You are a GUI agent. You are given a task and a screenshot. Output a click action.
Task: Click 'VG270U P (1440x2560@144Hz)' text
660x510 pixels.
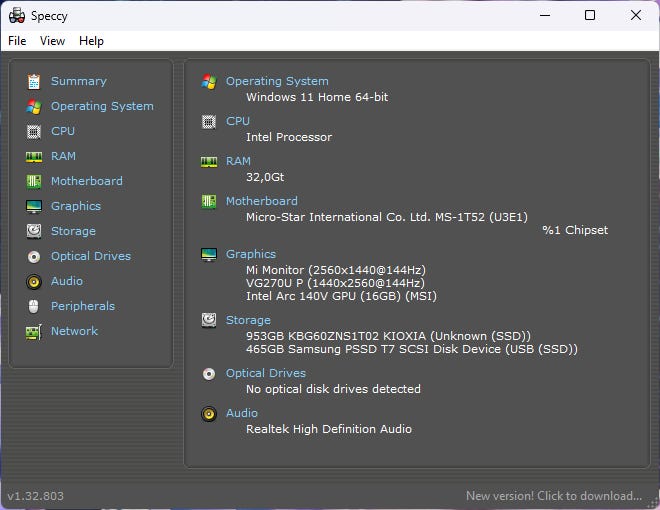click(335, 283)
